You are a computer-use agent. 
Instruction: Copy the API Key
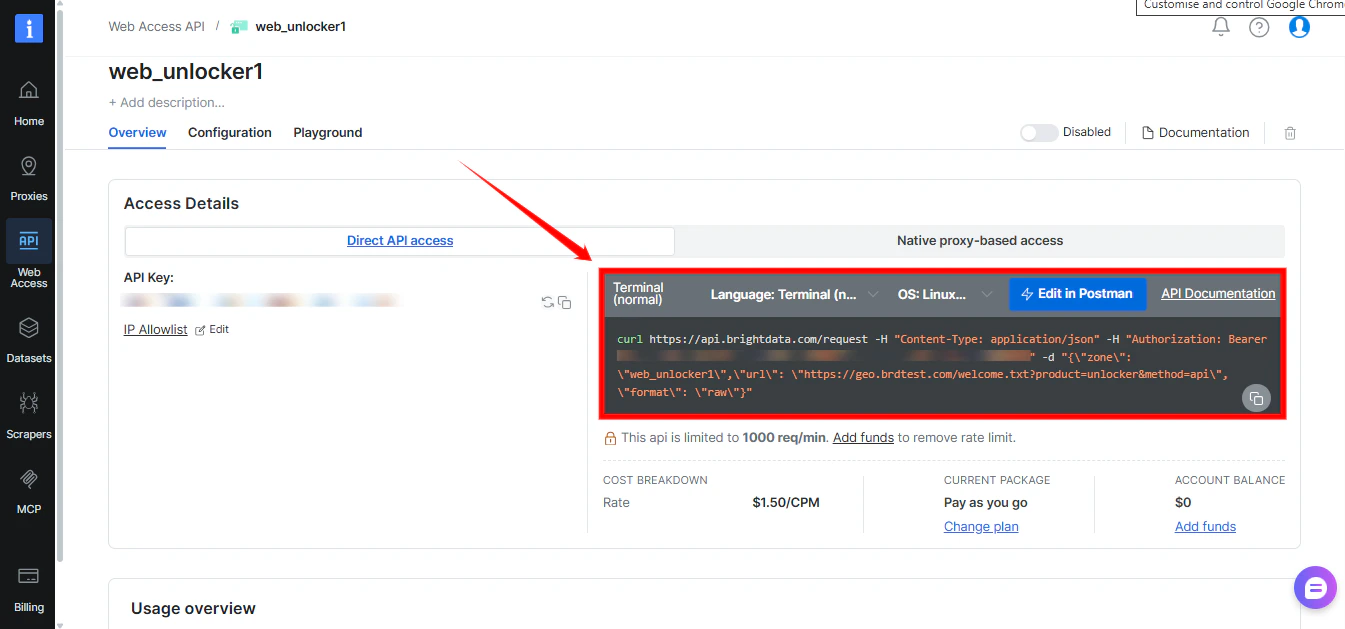click(564, 300)
